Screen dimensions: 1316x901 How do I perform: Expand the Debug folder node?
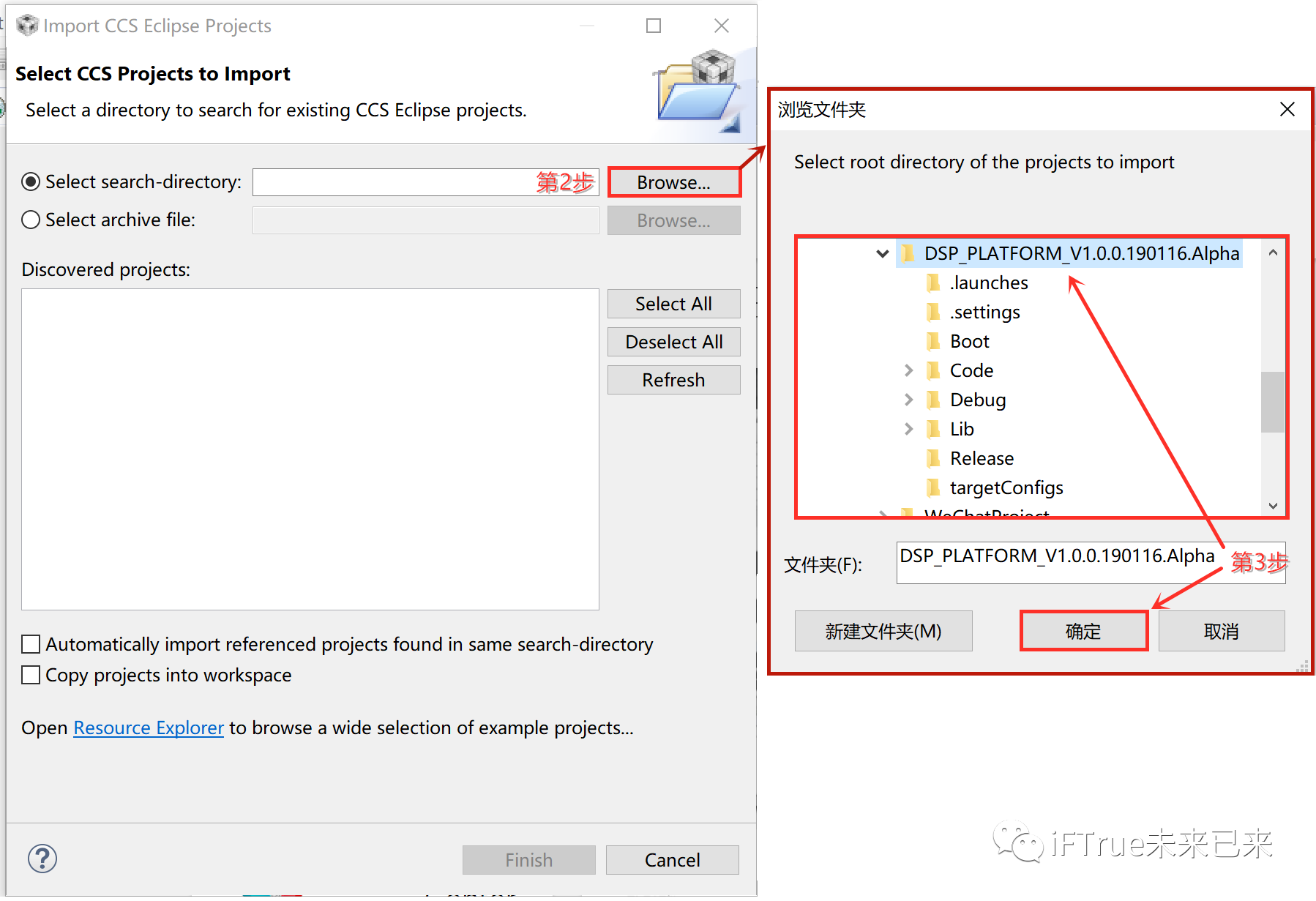coord(908,400)
